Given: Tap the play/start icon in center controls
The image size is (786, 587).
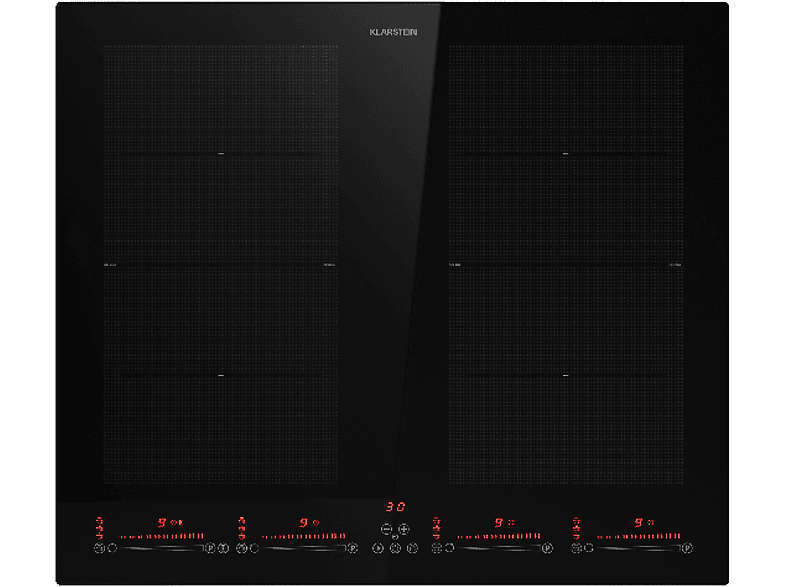Looking at the screenshot, I should coord(378,548).
